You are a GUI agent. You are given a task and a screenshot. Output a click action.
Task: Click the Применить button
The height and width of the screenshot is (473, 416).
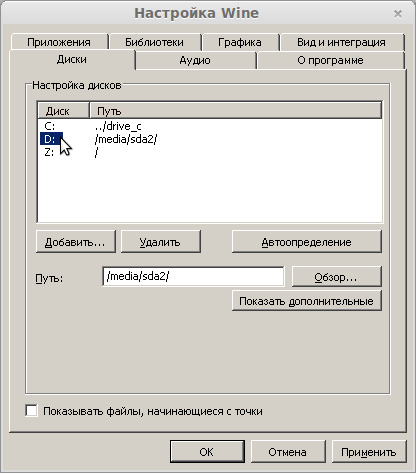click(x=369, y=452)
